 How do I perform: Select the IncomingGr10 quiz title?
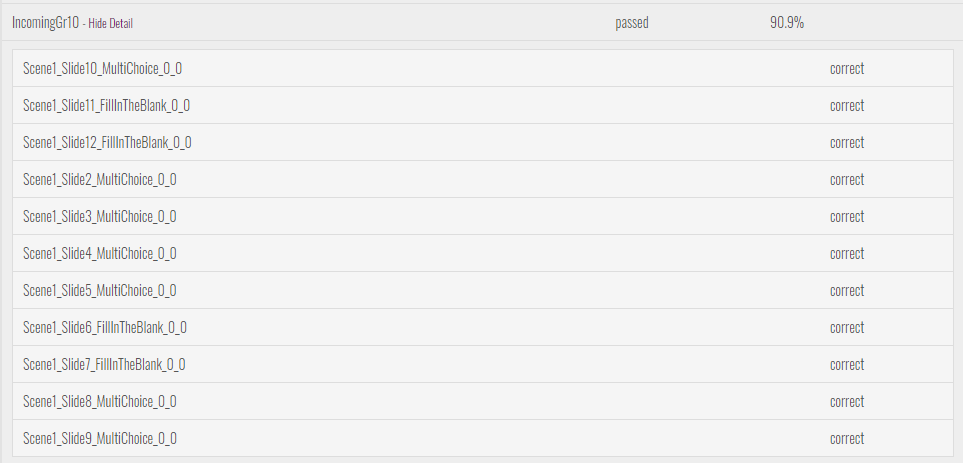coord(45,23)
